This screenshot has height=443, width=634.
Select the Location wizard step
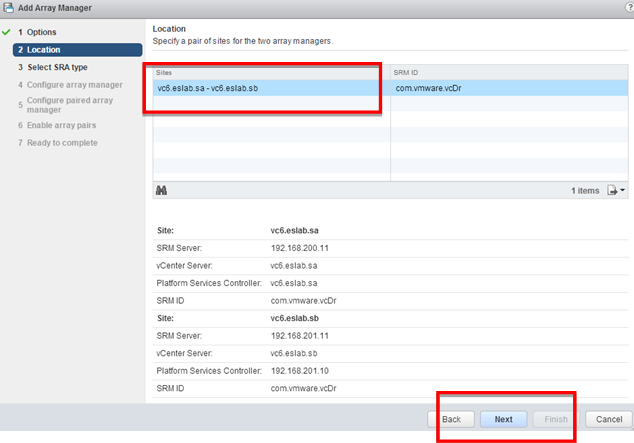coord(43,49)
